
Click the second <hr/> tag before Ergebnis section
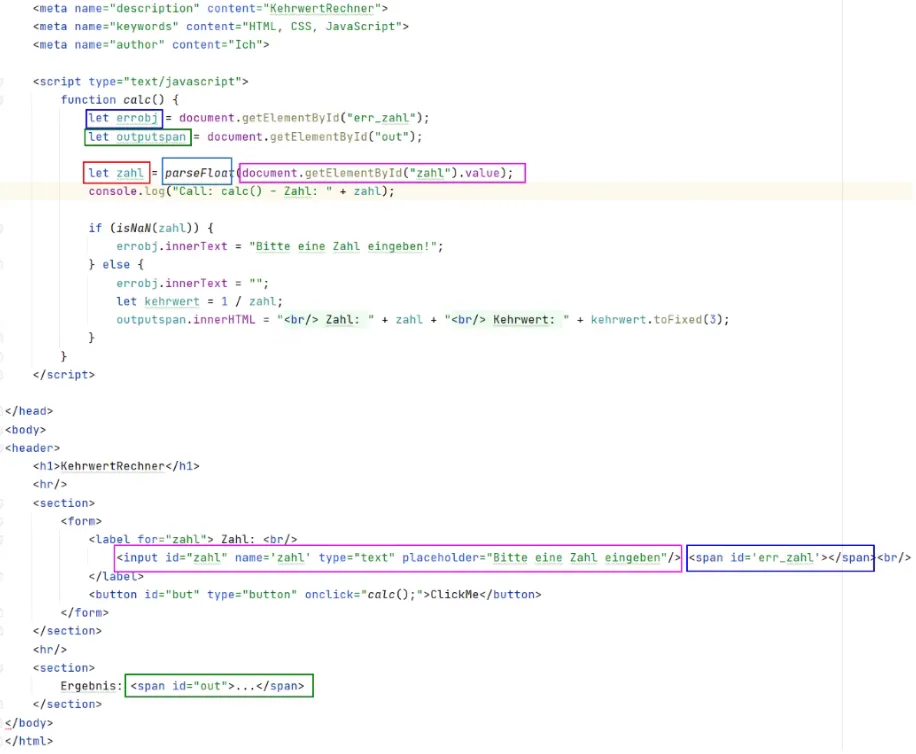(x=50, y=649)
